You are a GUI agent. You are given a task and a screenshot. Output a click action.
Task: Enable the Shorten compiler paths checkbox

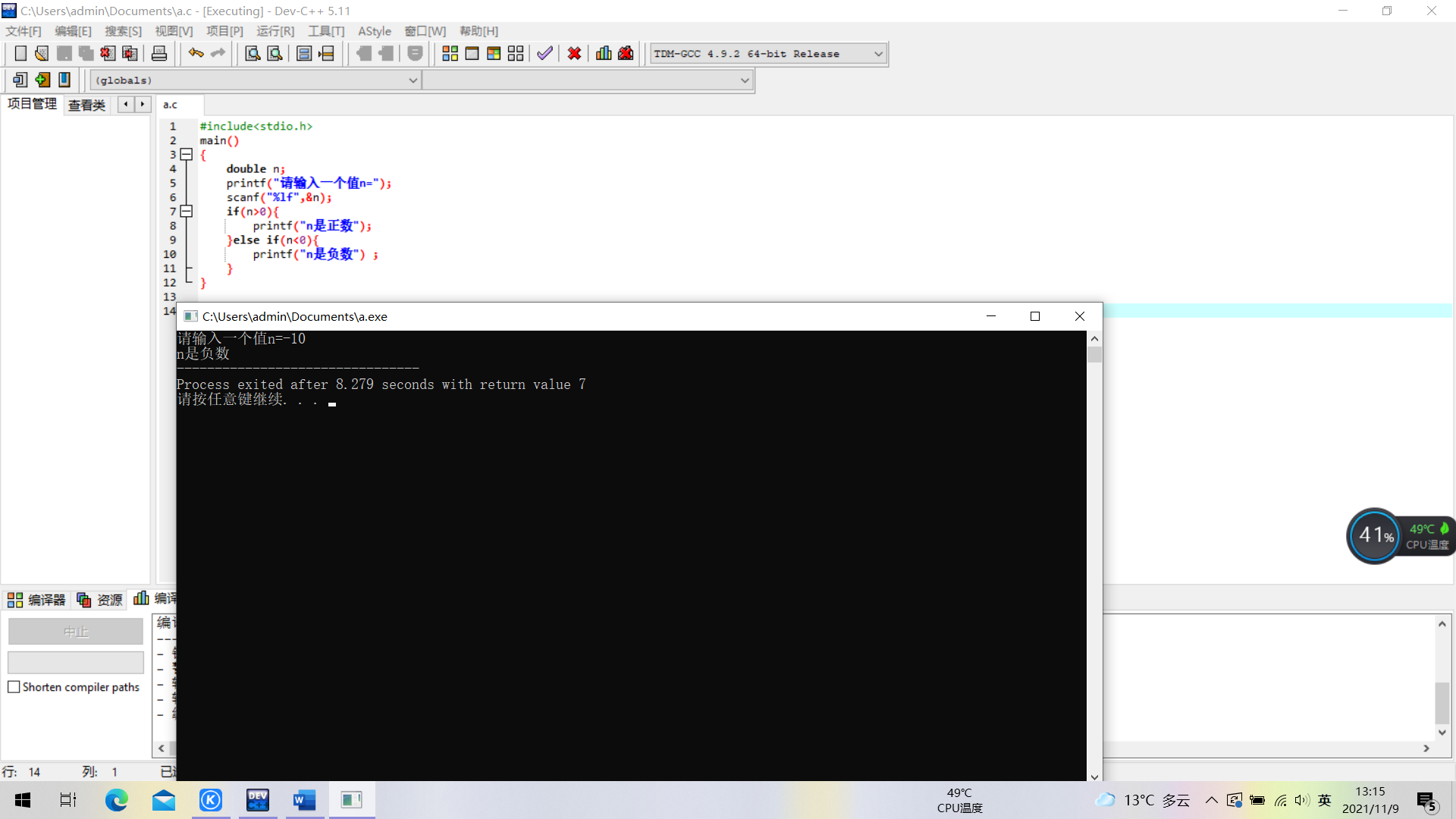point(14,687)
